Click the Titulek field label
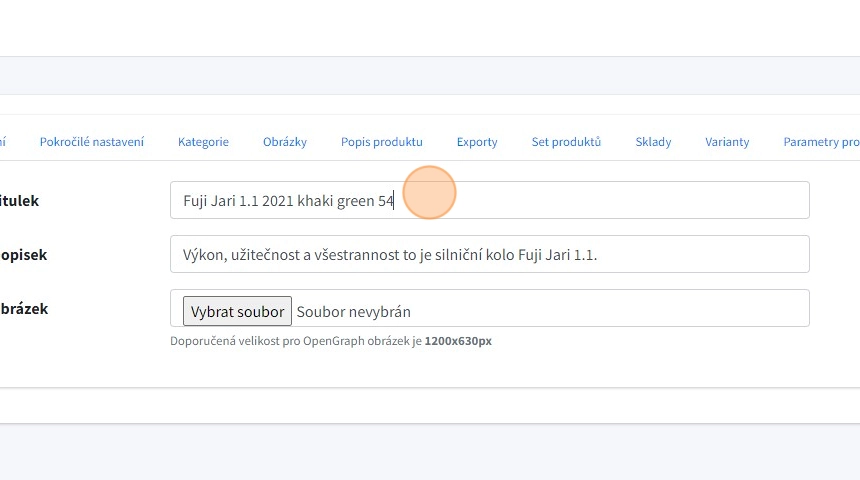860x480 pixels. [20, 201]
